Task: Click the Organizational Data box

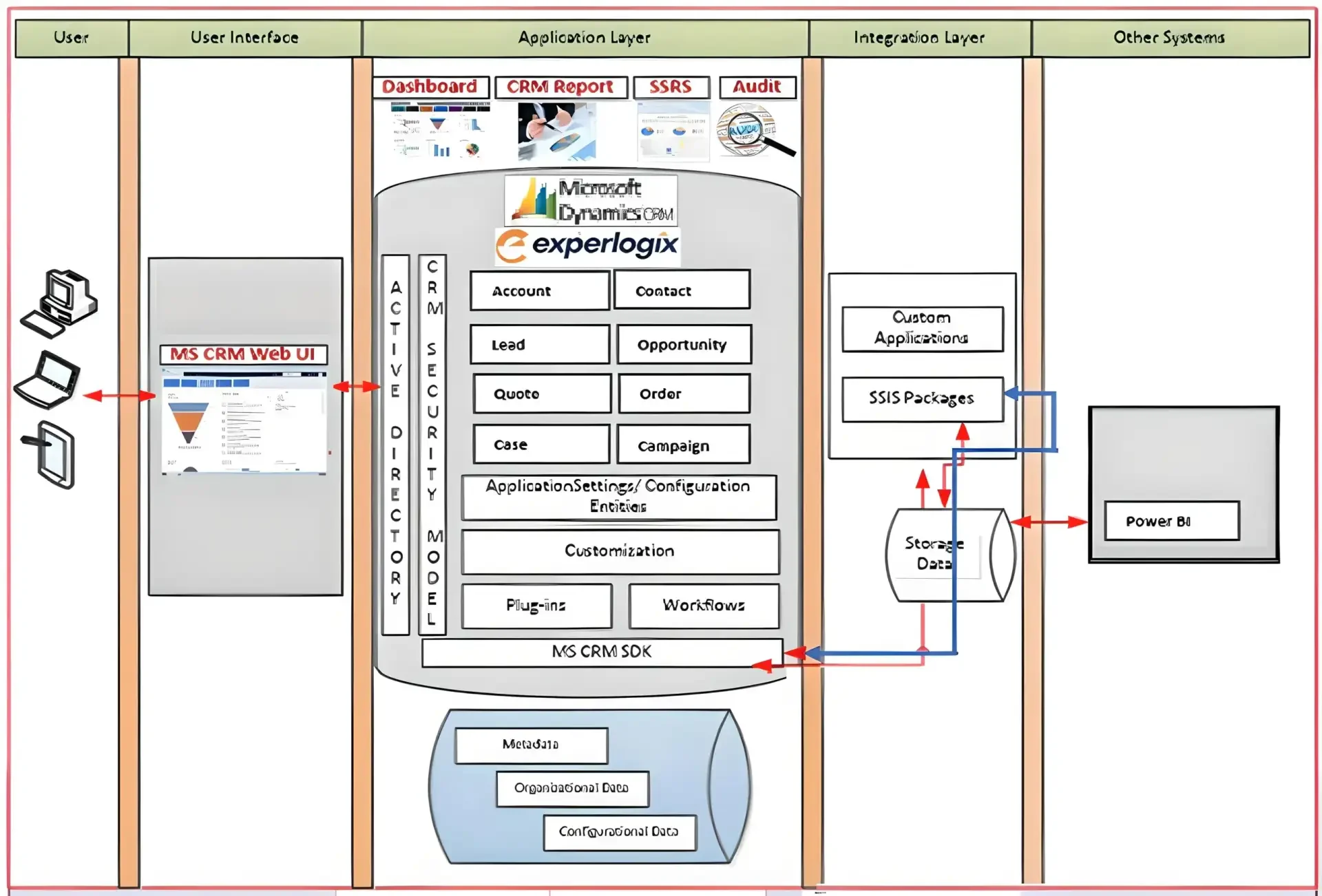Action: pos(573,789)
